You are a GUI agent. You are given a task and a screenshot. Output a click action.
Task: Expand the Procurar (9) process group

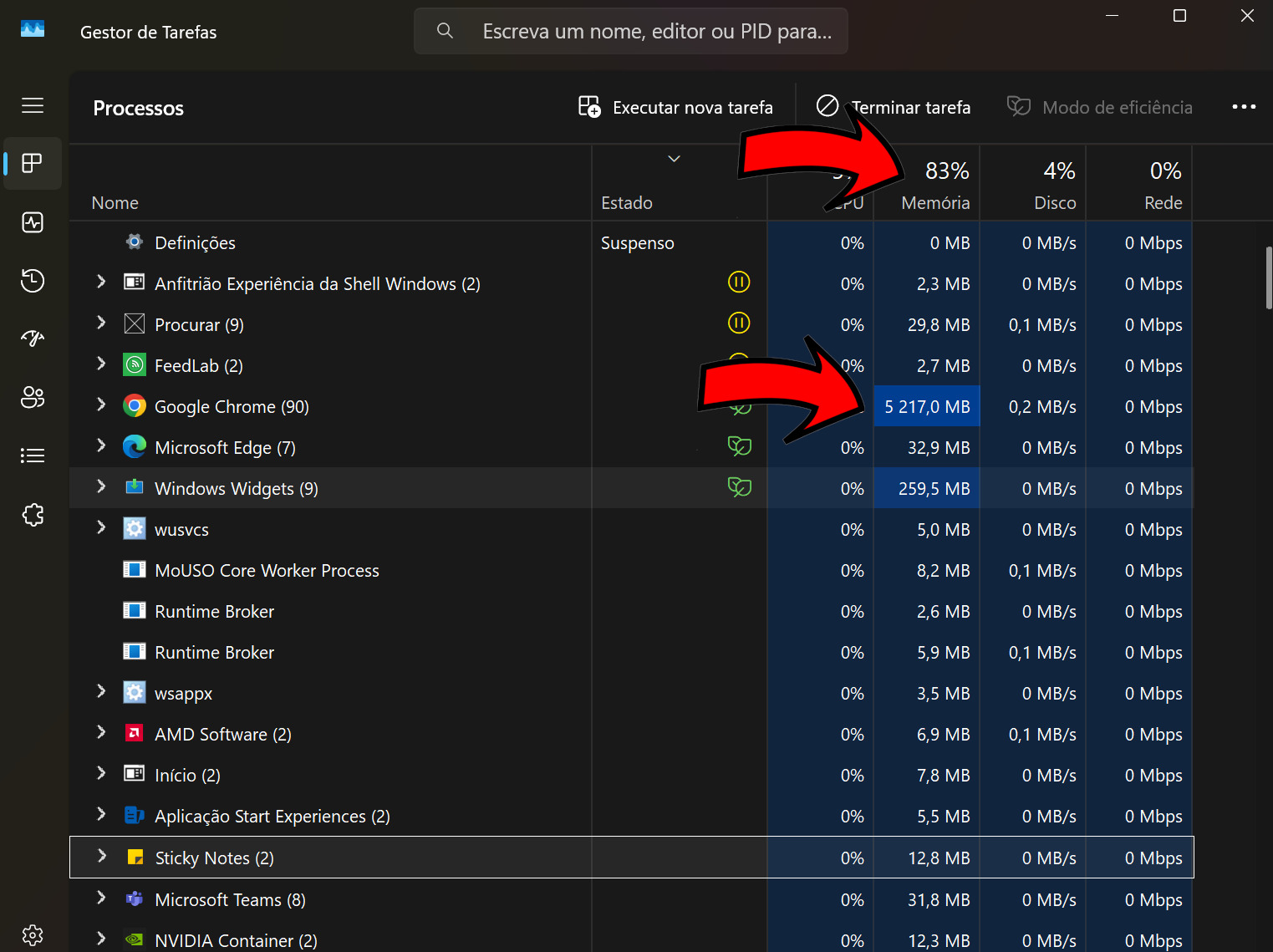click(101, 323)
